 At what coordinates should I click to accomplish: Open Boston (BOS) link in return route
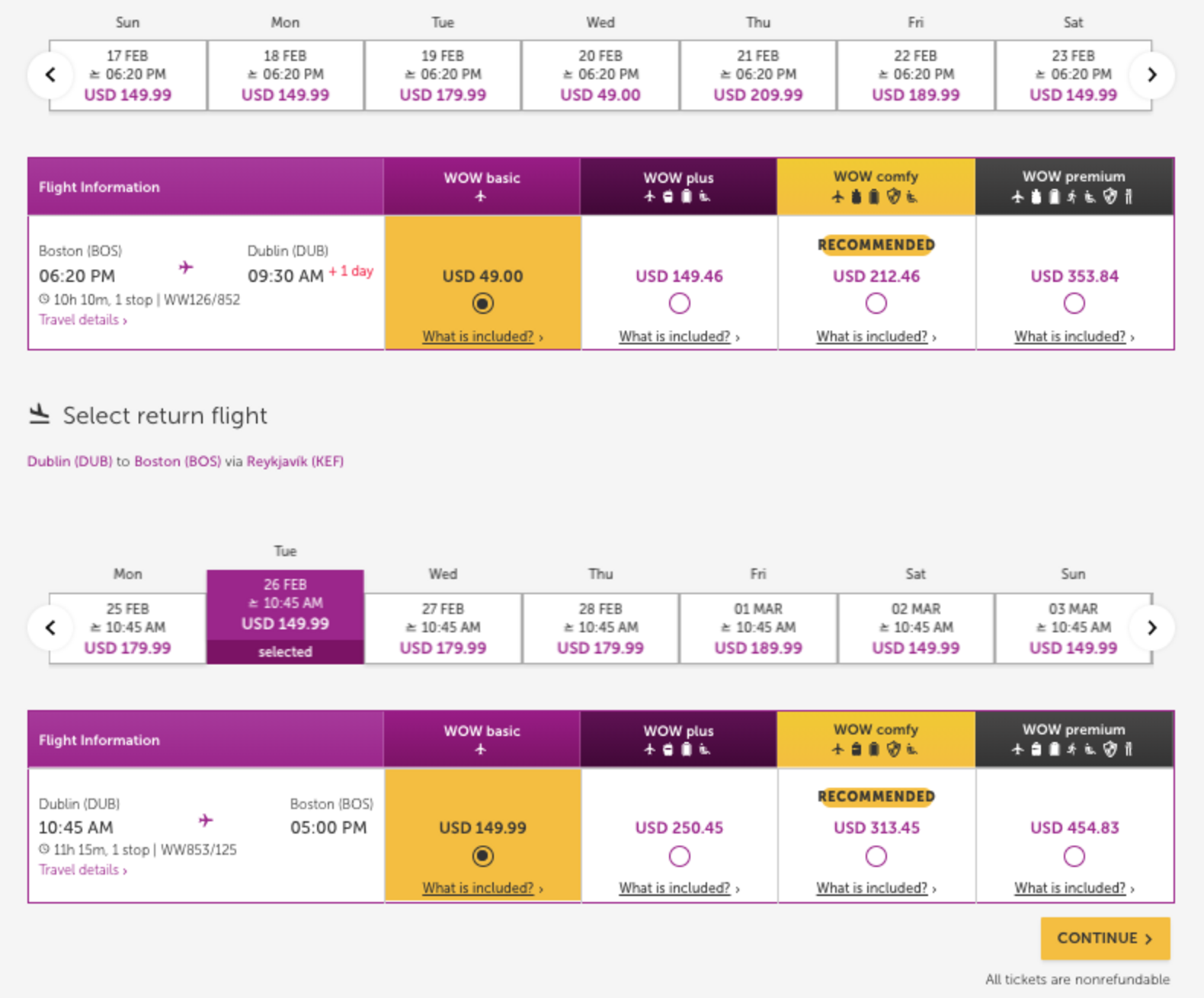pos(178,462)
